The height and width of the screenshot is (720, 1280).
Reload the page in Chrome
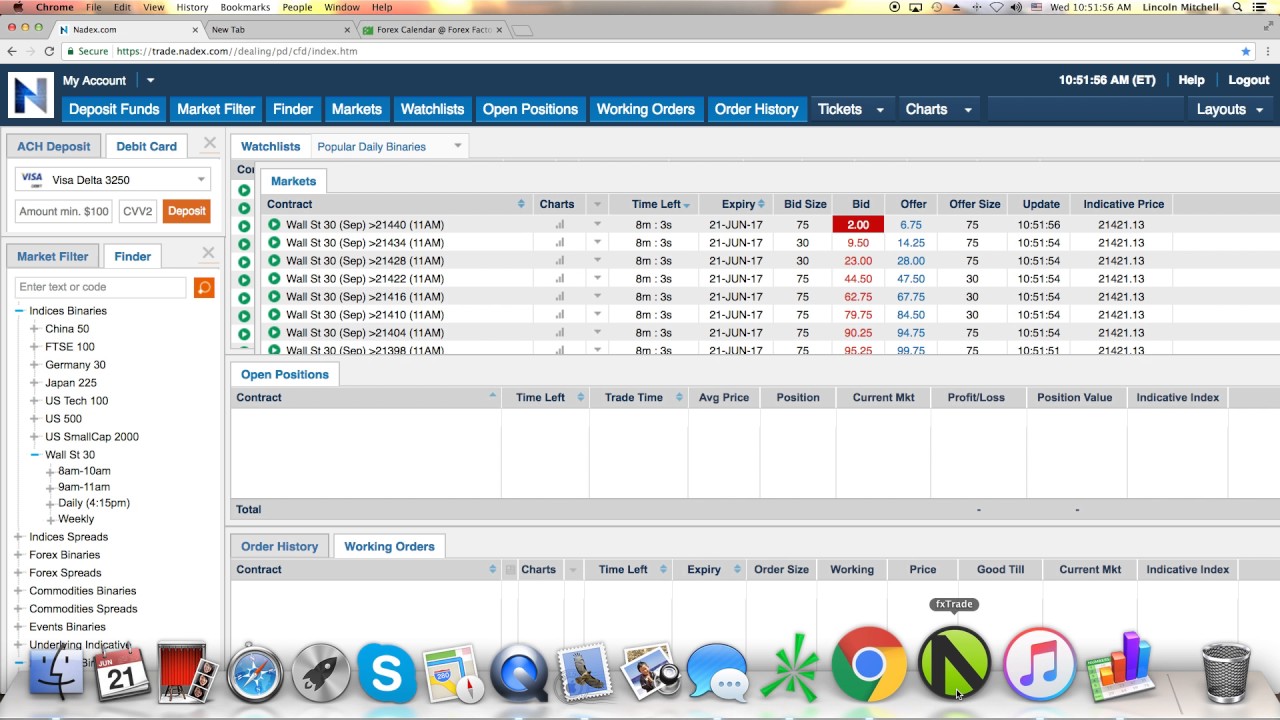[50, 51]
